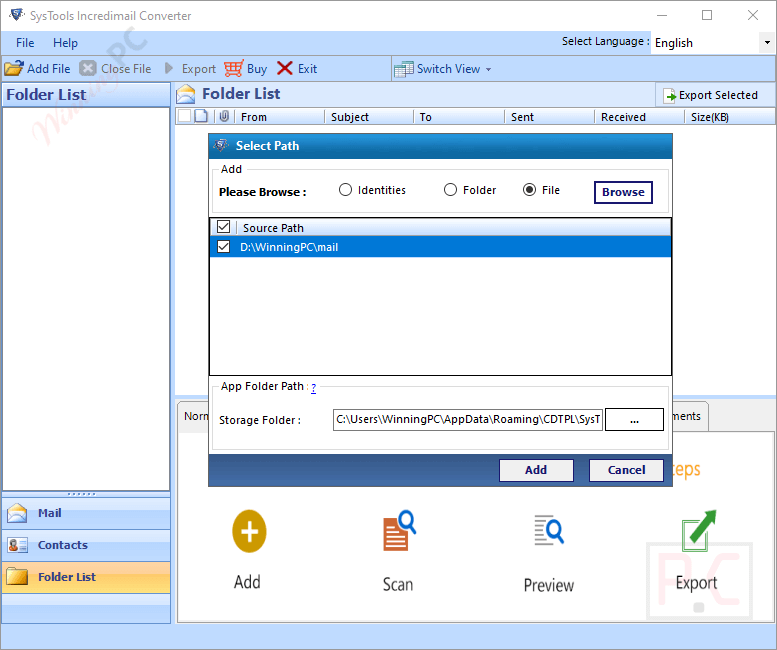Viewport: 777px width, 650px height.
Task: Click the yellow Add plus icon
Action: 249,532
